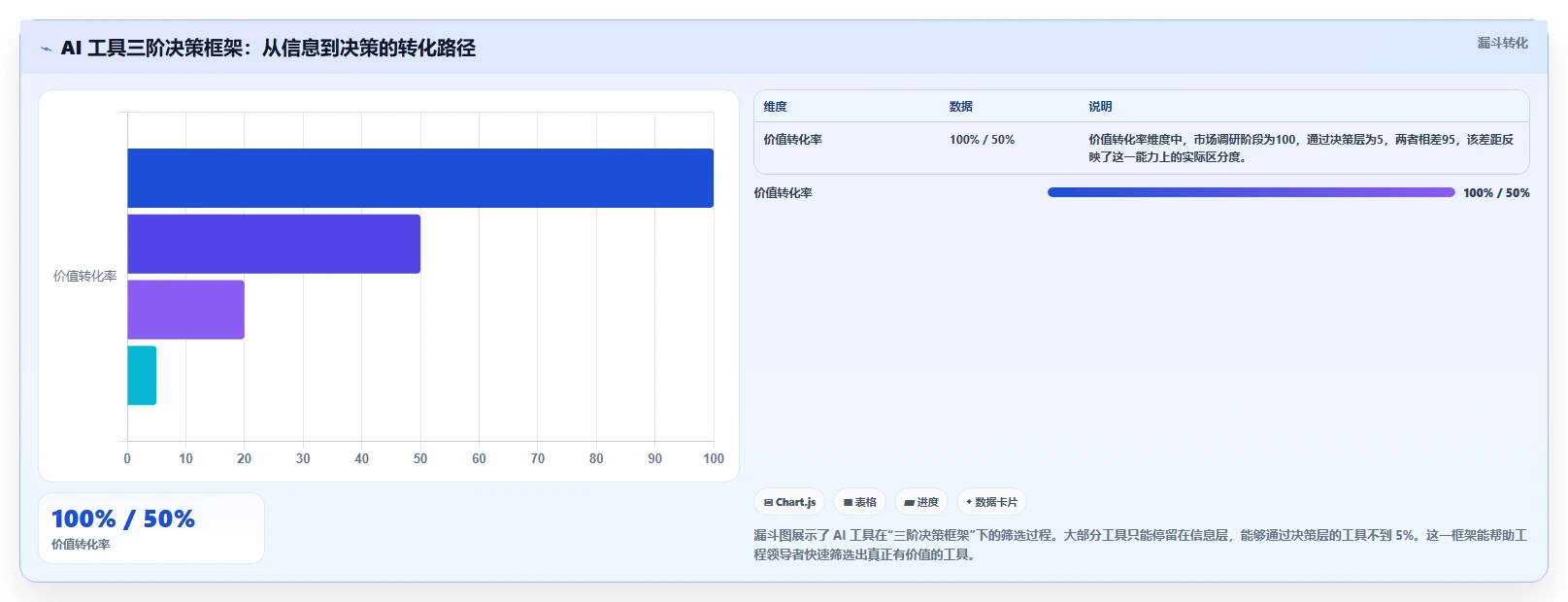Click the purple 20 bar in the chart
The width and height of the screenshot is (1568, 602).
click(185, 310)
